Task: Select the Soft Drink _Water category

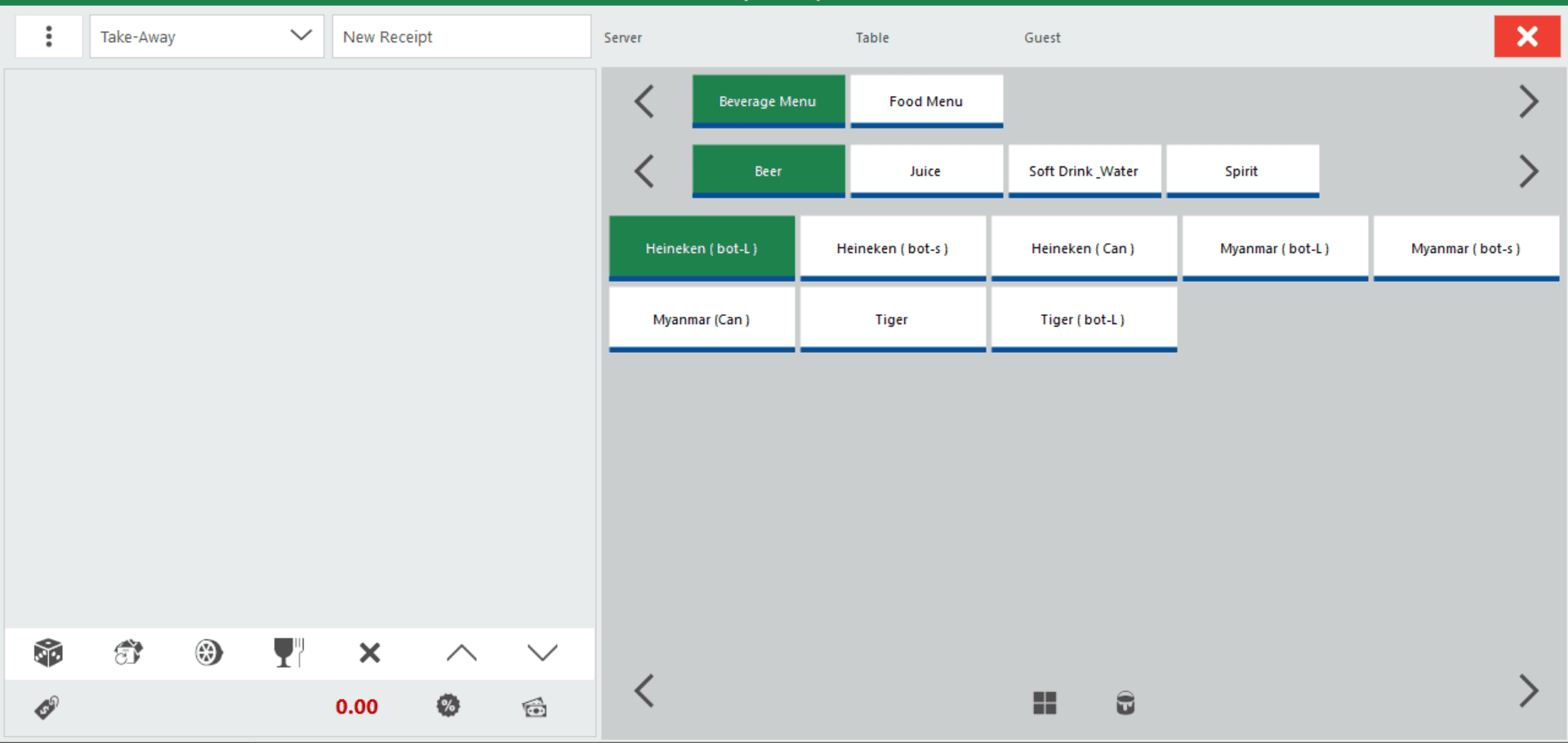Action: tap(1085, 171)
